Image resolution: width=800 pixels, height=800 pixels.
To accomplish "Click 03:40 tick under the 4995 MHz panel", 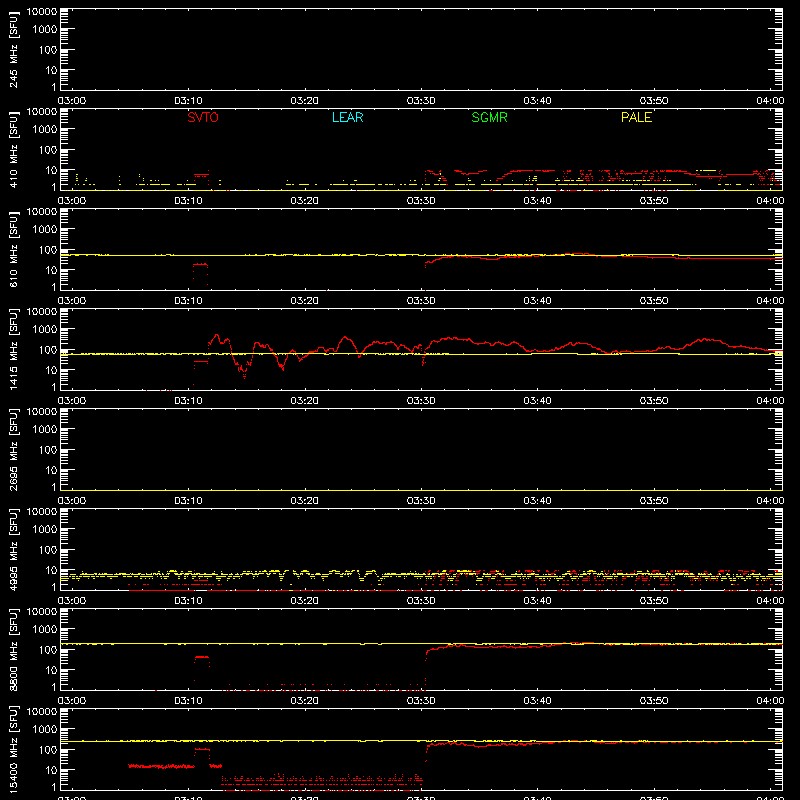I will click(x=537, y=601).
